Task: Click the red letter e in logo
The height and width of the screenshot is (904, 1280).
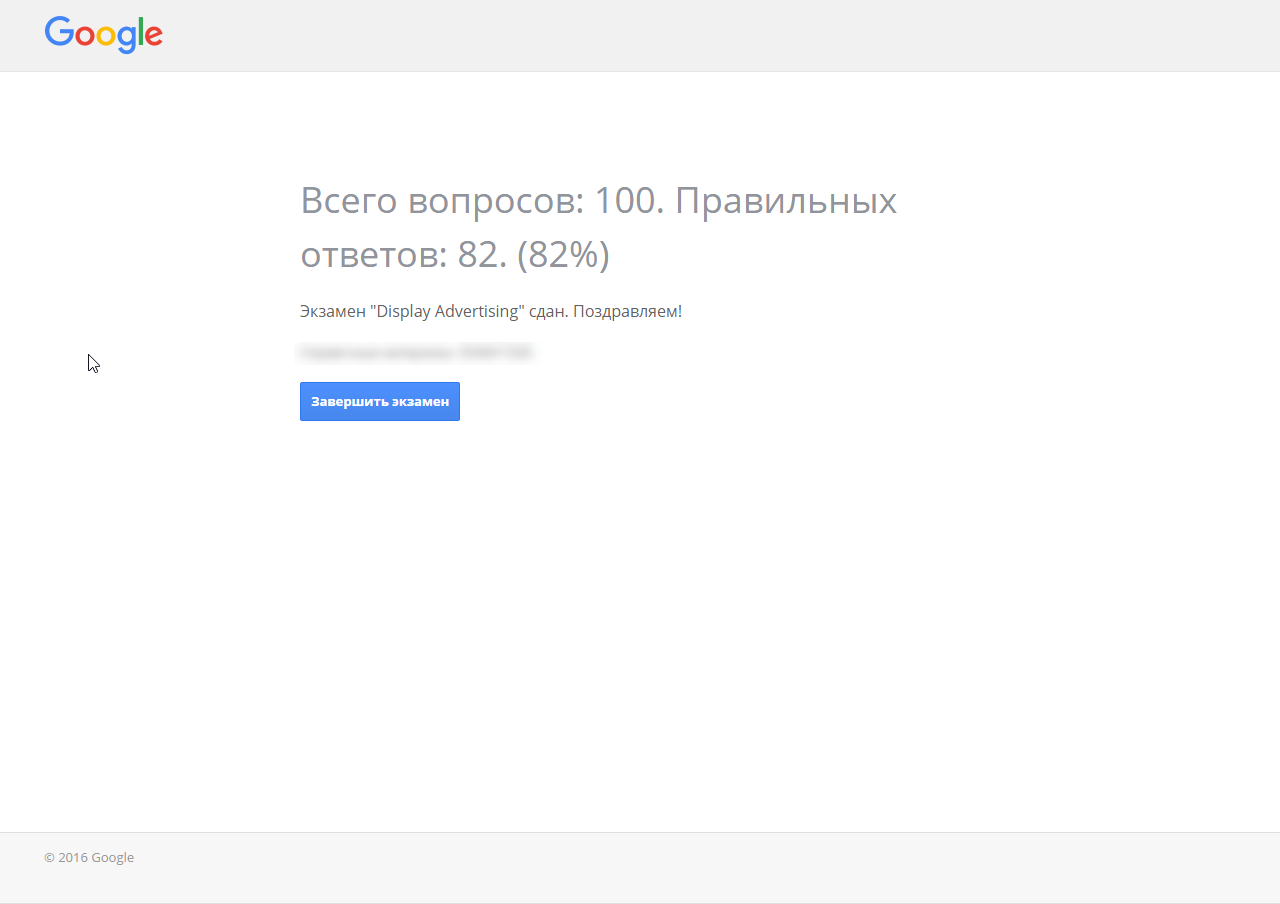Action: 153,37
